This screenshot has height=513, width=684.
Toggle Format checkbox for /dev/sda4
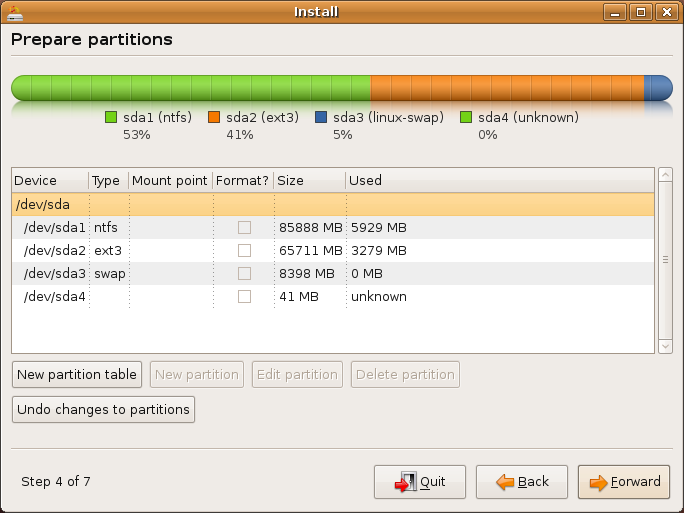(x=244, y=297)
